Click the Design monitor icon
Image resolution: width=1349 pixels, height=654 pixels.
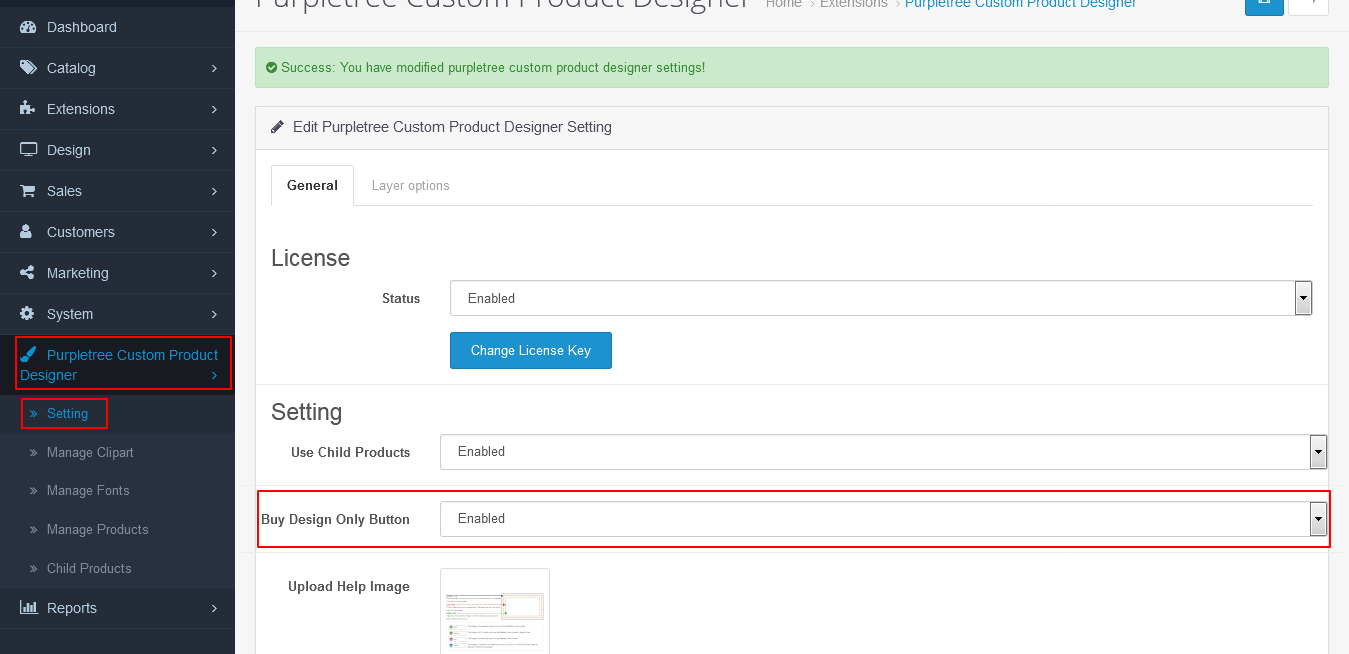click(x=28, y=150)
